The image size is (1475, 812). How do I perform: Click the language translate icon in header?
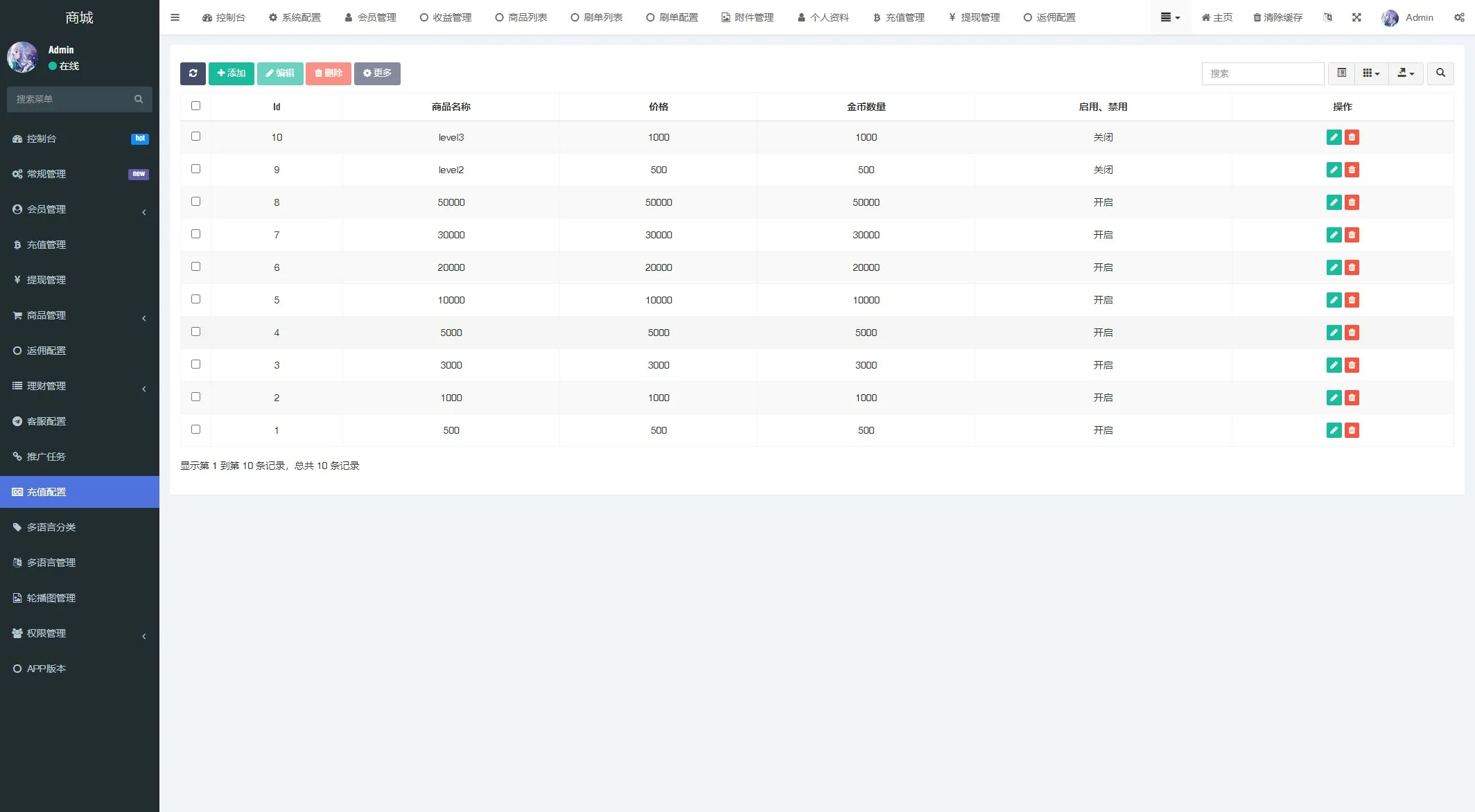pos(1327,17)
